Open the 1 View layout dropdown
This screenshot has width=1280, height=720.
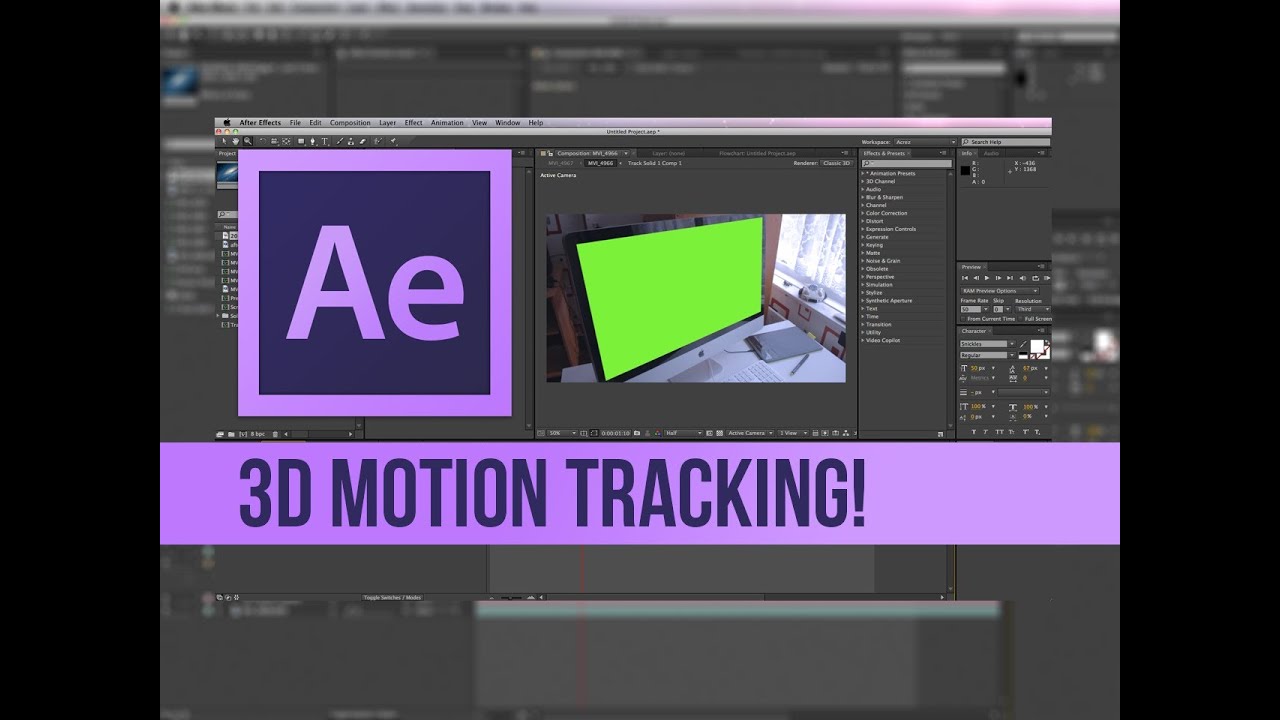(793, 433)
